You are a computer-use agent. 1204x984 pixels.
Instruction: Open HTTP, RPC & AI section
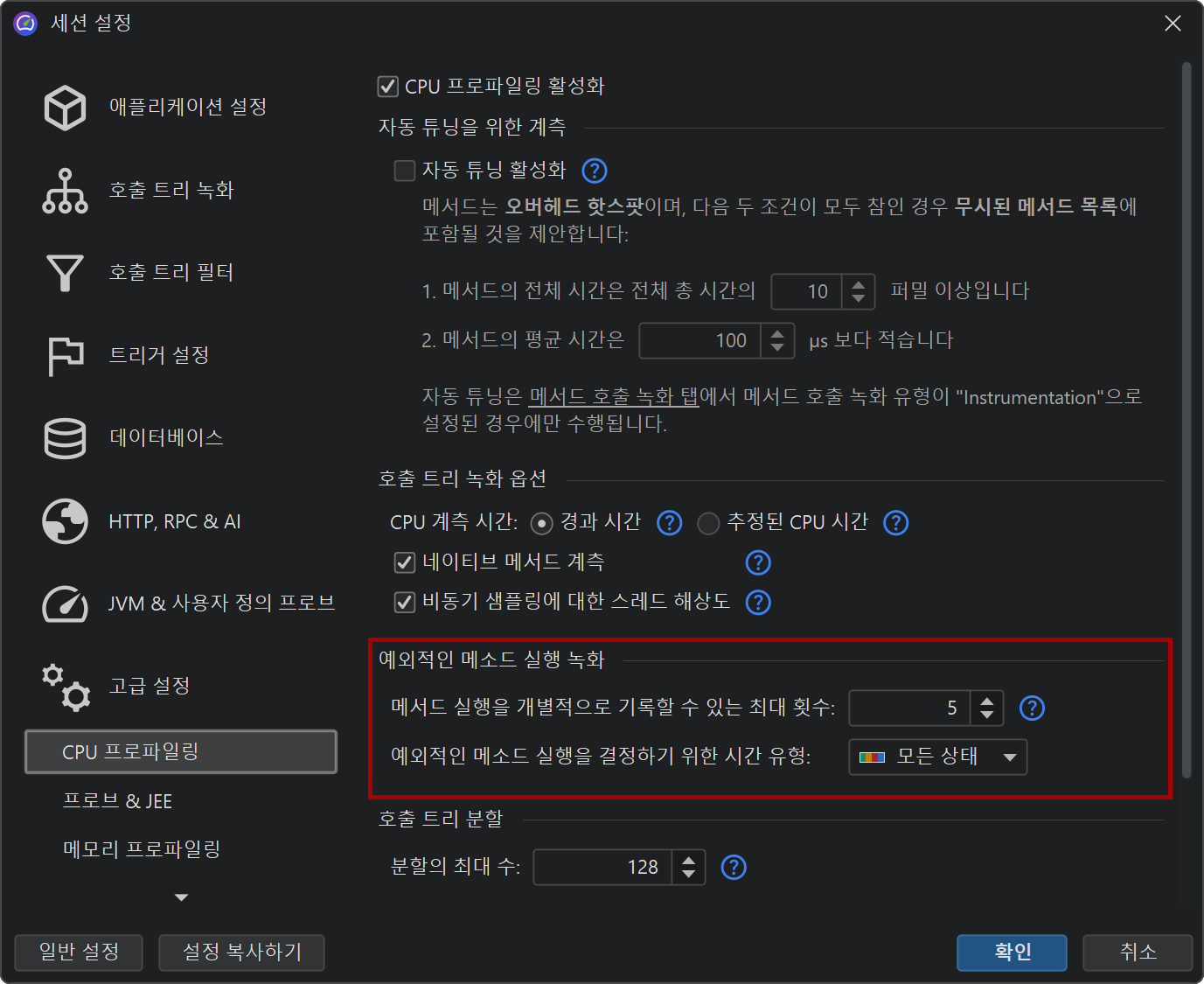(181, 521)
